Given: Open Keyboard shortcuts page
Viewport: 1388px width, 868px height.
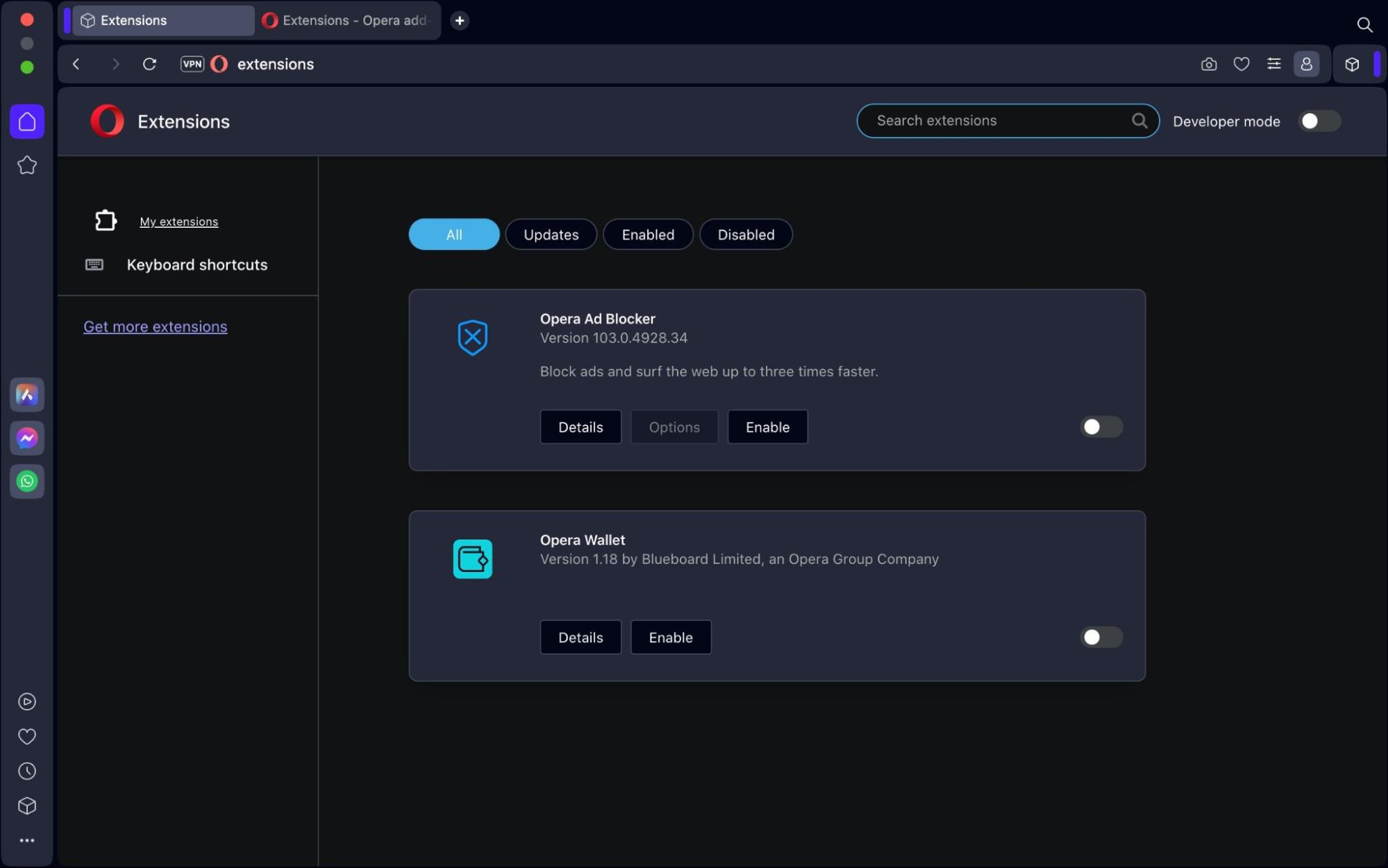Looking at the screenshot, I should 197,265.
